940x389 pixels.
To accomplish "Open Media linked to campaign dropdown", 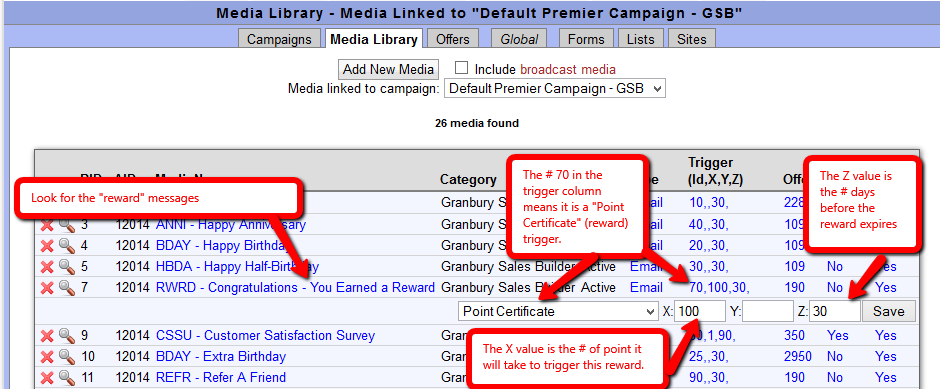I will (x=555, y=89).
